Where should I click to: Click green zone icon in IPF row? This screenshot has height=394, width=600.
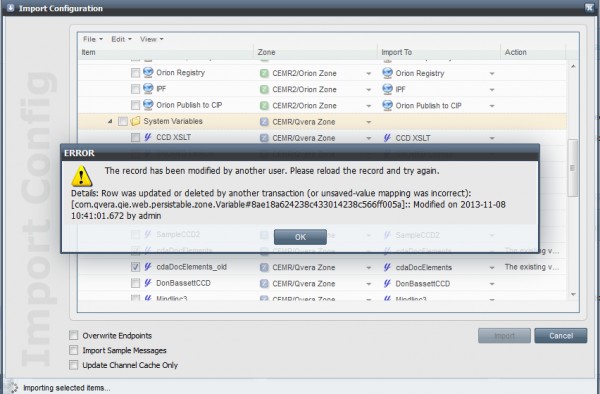tap(264, 89)
